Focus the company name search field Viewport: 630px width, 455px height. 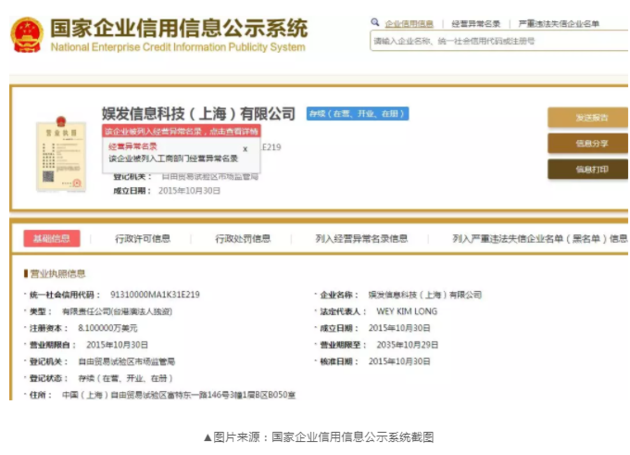click(x=499, y=41)
